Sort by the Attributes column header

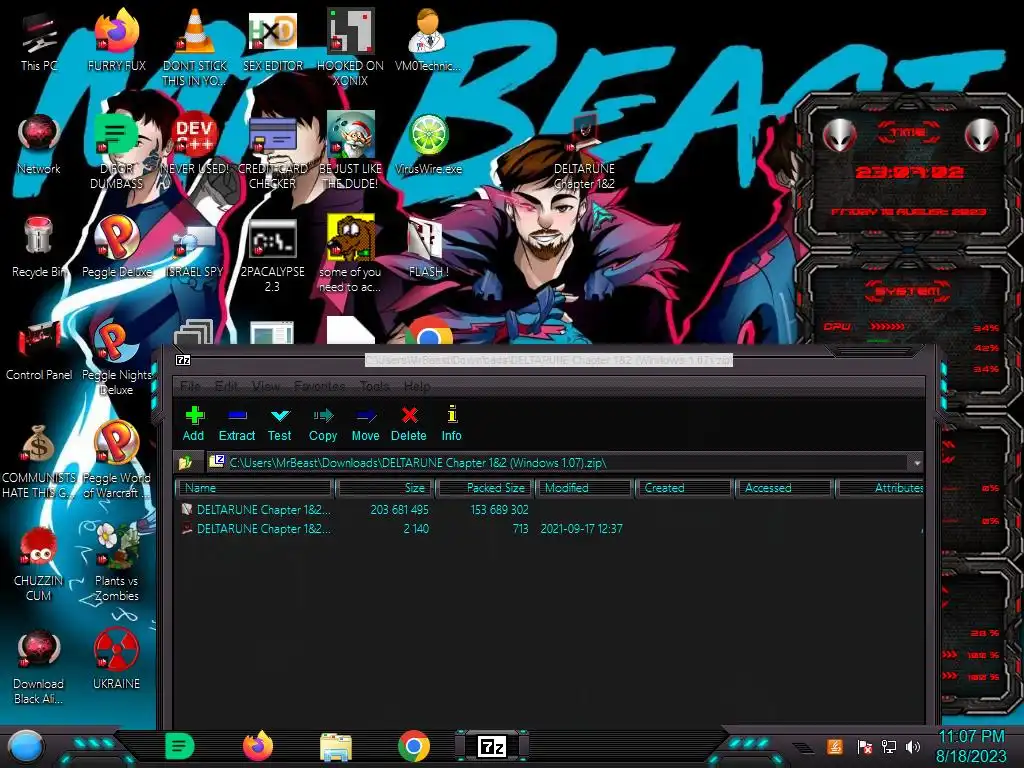[x=880, y=488]
